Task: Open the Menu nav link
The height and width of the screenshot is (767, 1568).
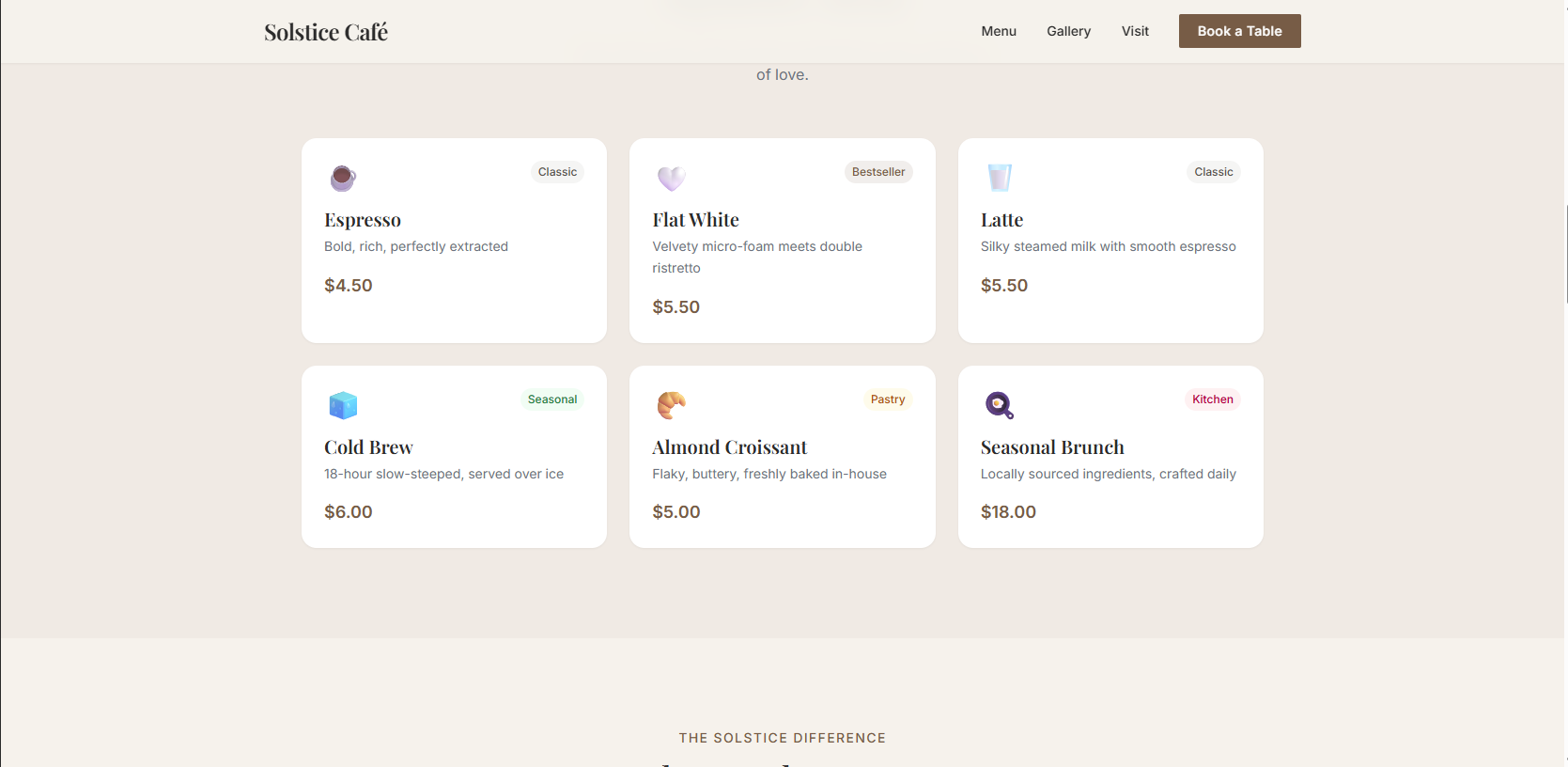Action: click(x=999, y=31)
